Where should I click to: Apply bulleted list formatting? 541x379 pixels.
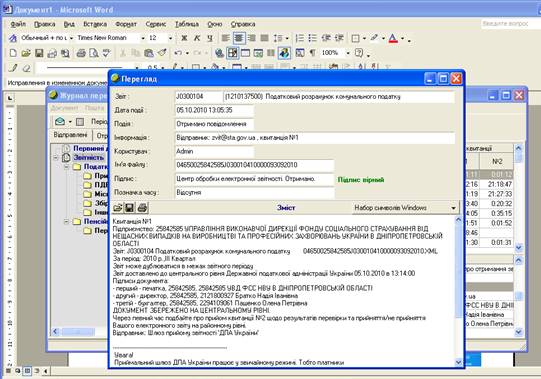[x=313, y=38]
